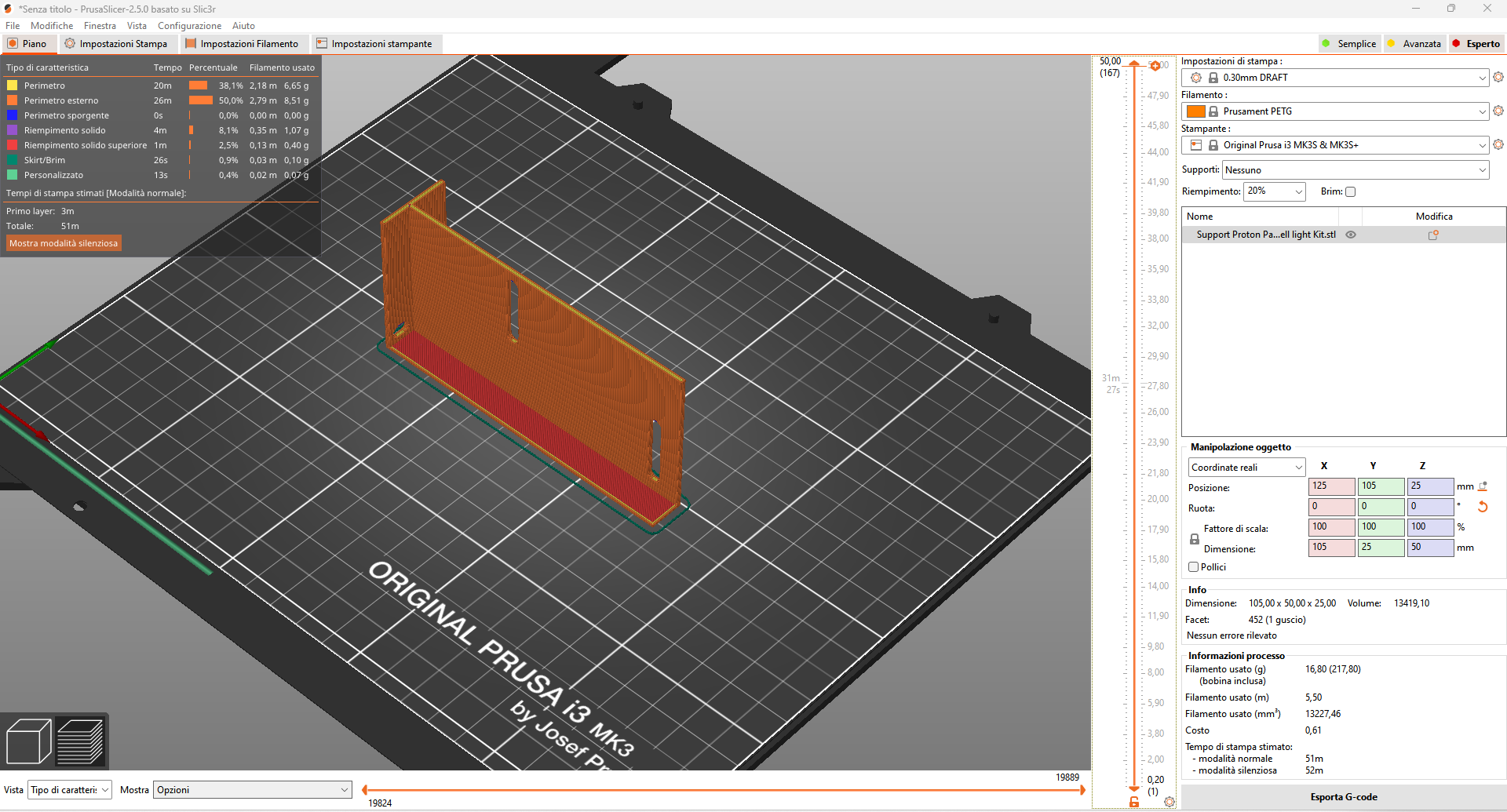Open the print settings preset dropdown

coord(1334,78)
